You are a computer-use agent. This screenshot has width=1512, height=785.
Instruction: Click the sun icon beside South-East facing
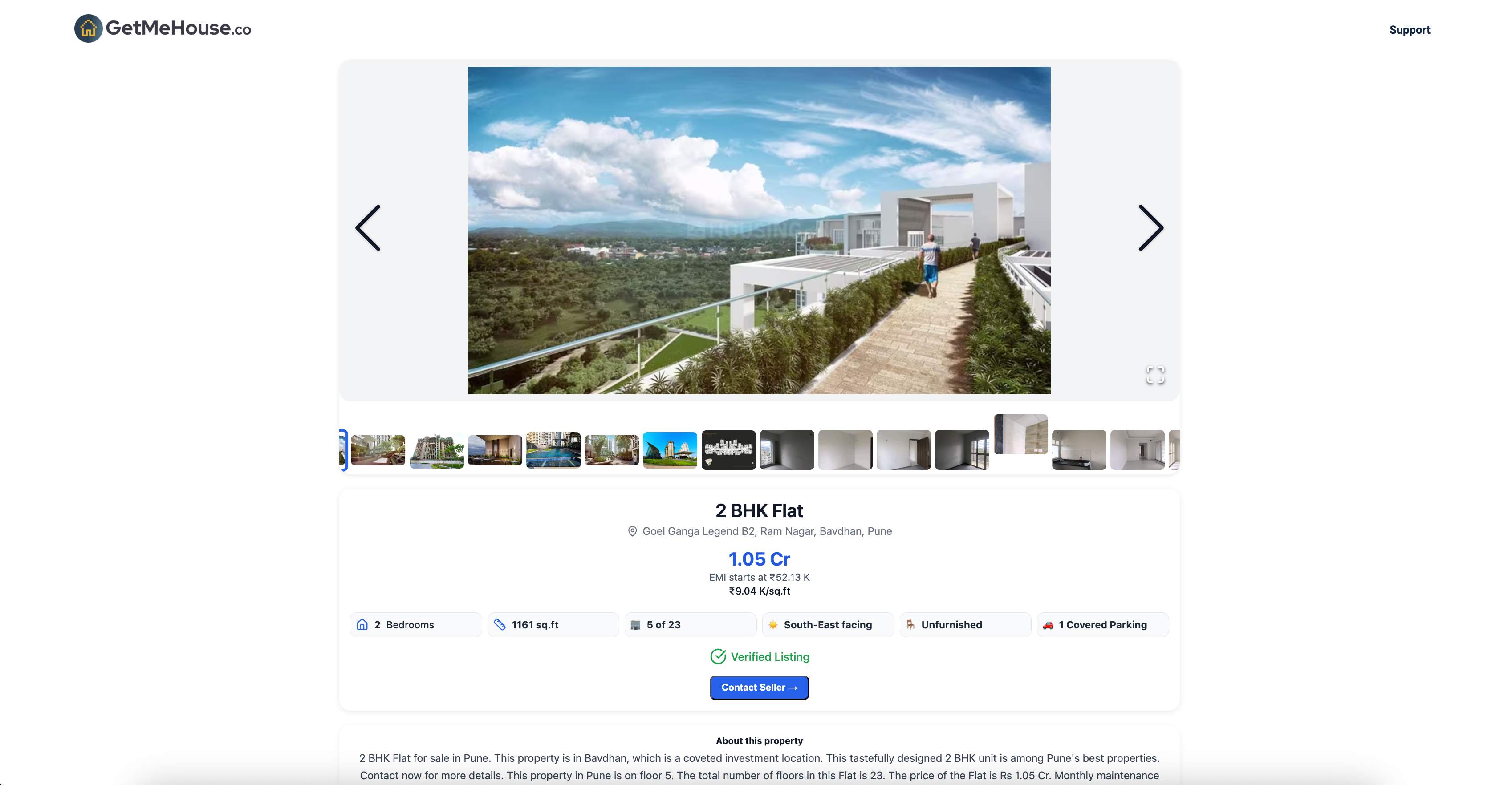pyautogui.click(x=773, y=625)
